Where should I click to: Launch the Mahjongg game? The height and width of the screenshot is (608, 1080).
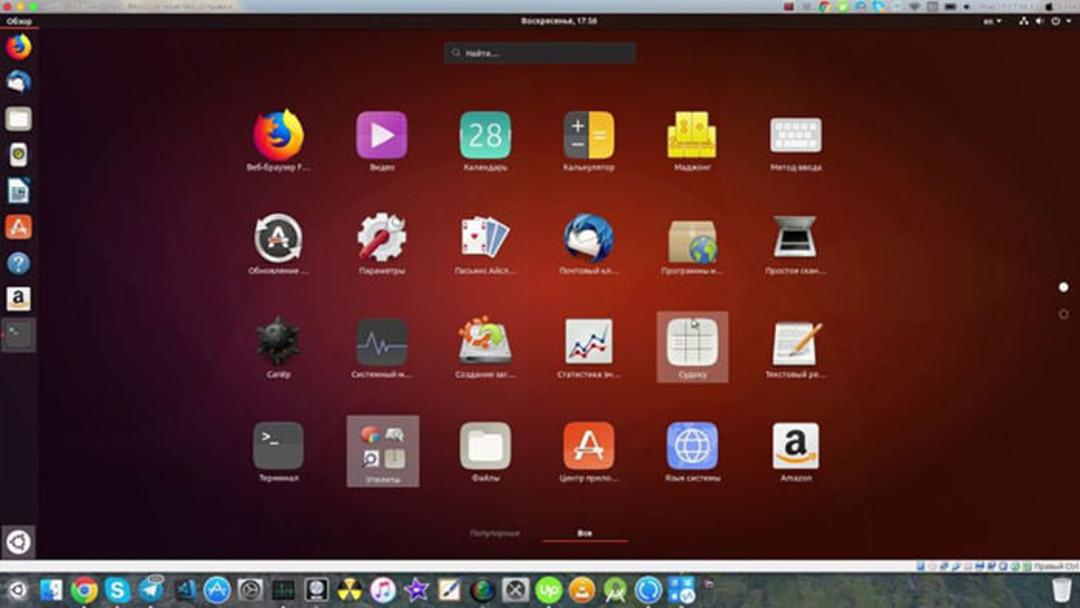692,136
